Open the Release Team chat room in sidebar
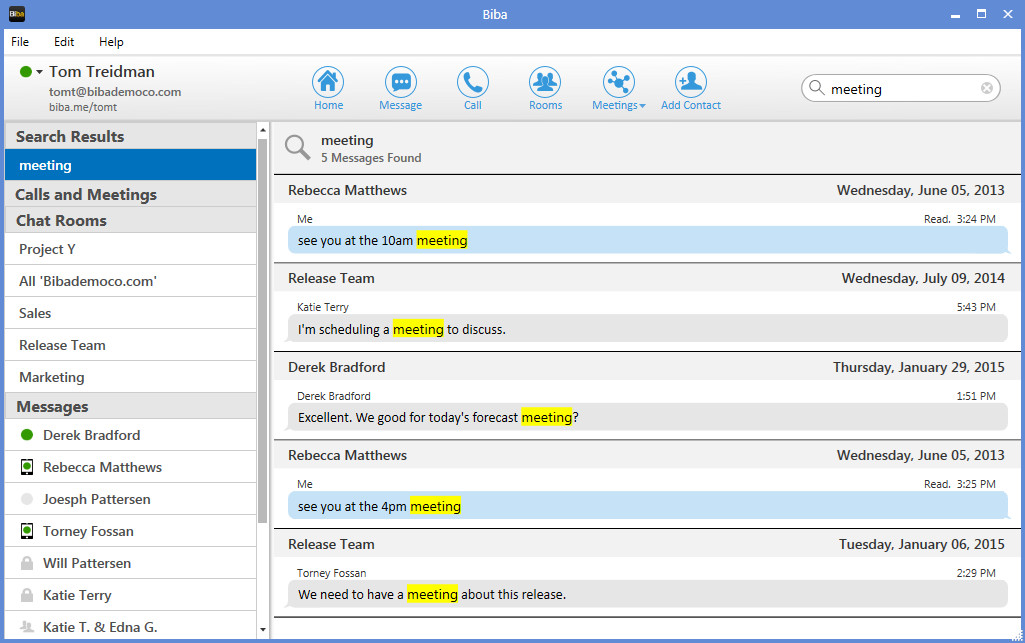The height and width of the screenshot is (643, 1025). point(131,345)
